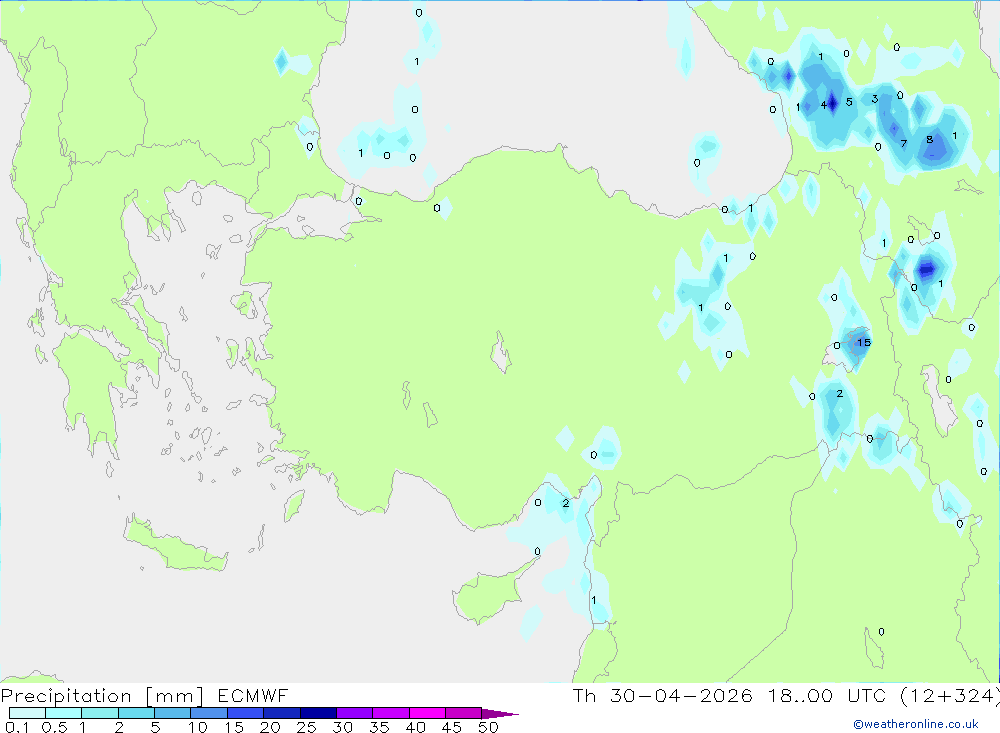Click the 0.5–1 mm legend color swatch
This screenshot has height=733, width=1000.
(64, 713)
